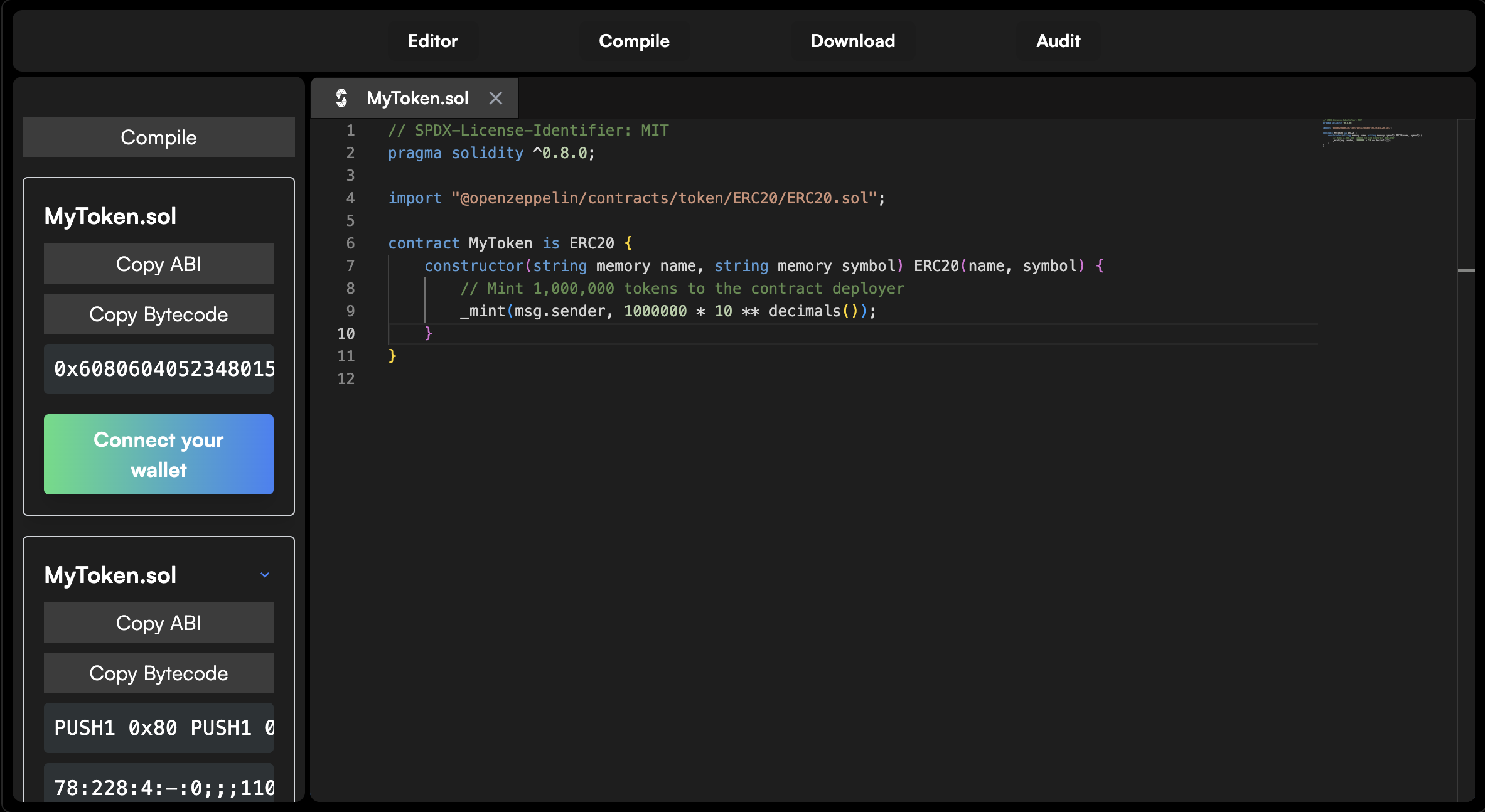Open the Compile section in the top navigation
This screenshot has height=812, width=1485.
634,41
